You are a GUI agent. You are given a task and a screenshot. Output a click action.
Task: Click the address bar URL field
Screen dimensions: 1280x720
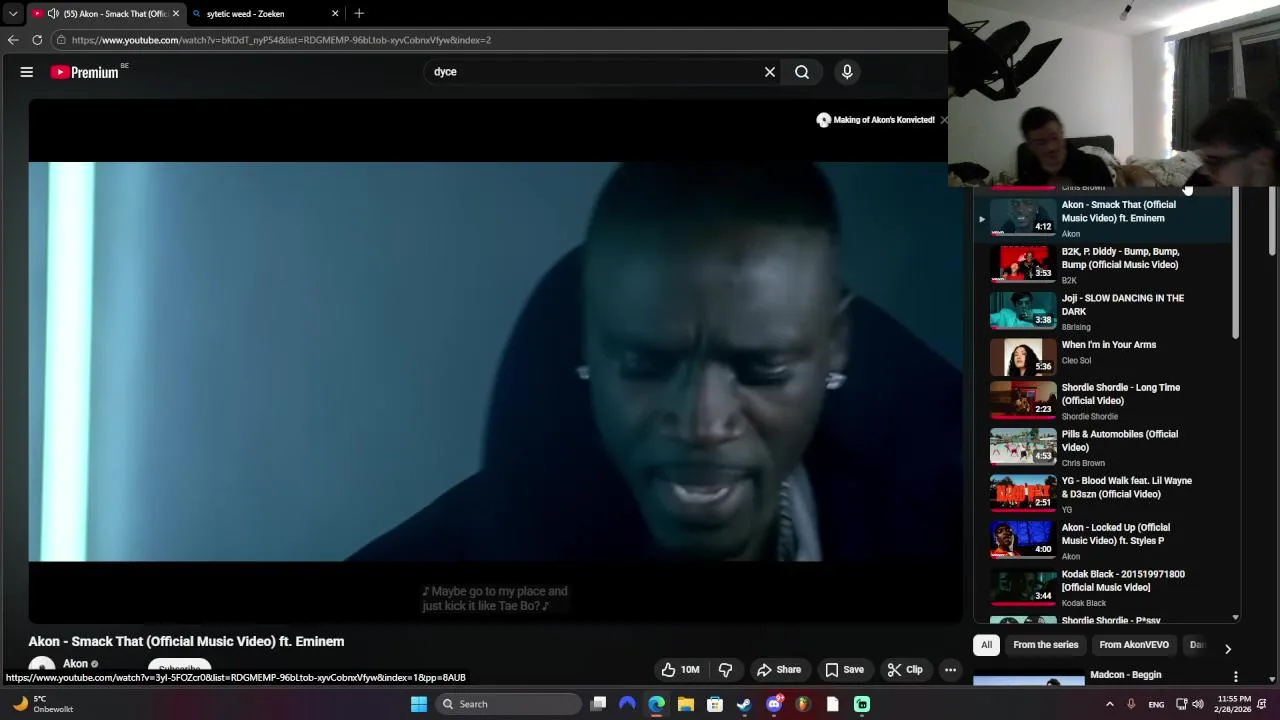pos(500,40)
